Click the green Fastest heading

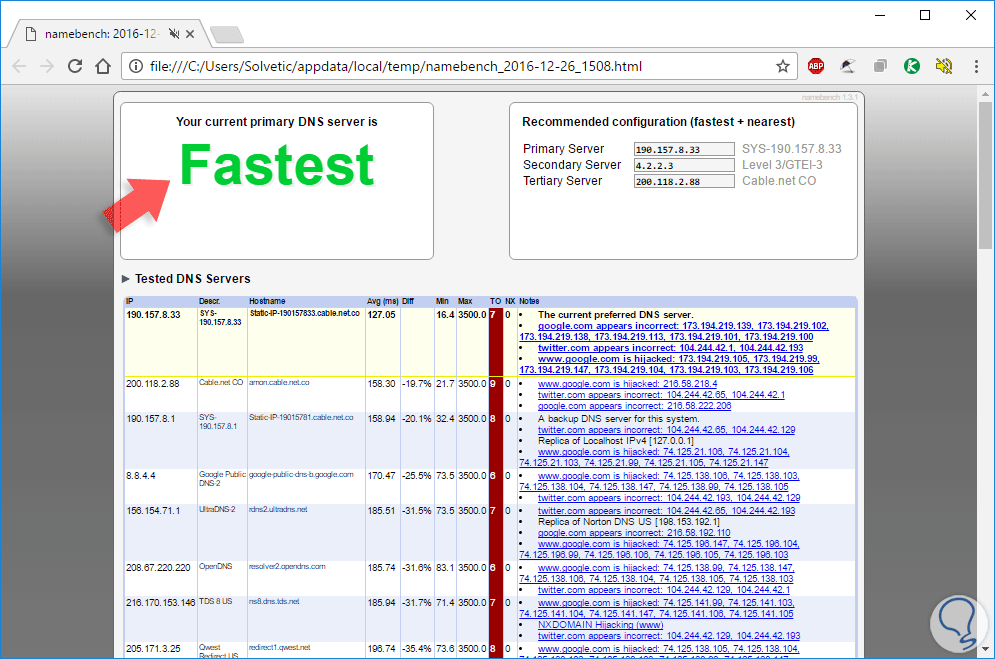click(277, 164)
